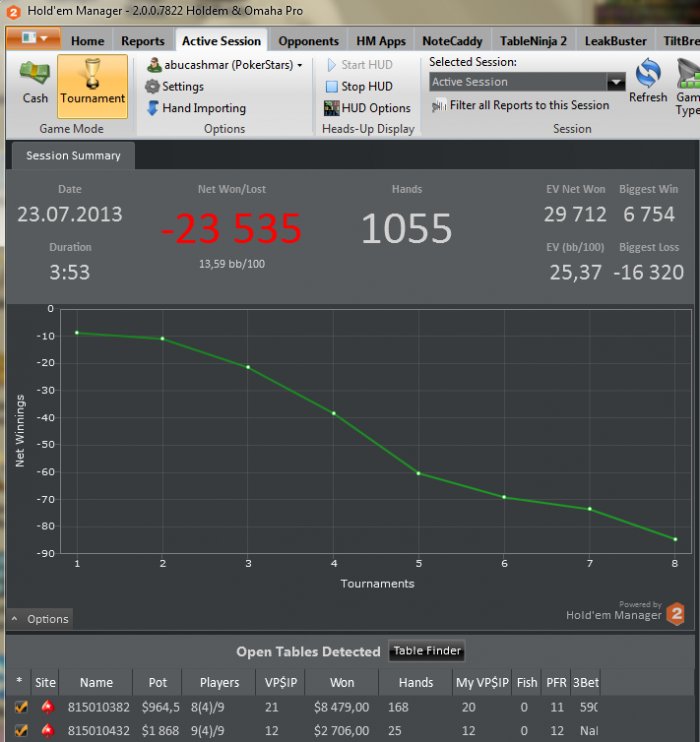The image size is (700, 742).
Task: Sort by the Won column header
Action: click(342, 682)
